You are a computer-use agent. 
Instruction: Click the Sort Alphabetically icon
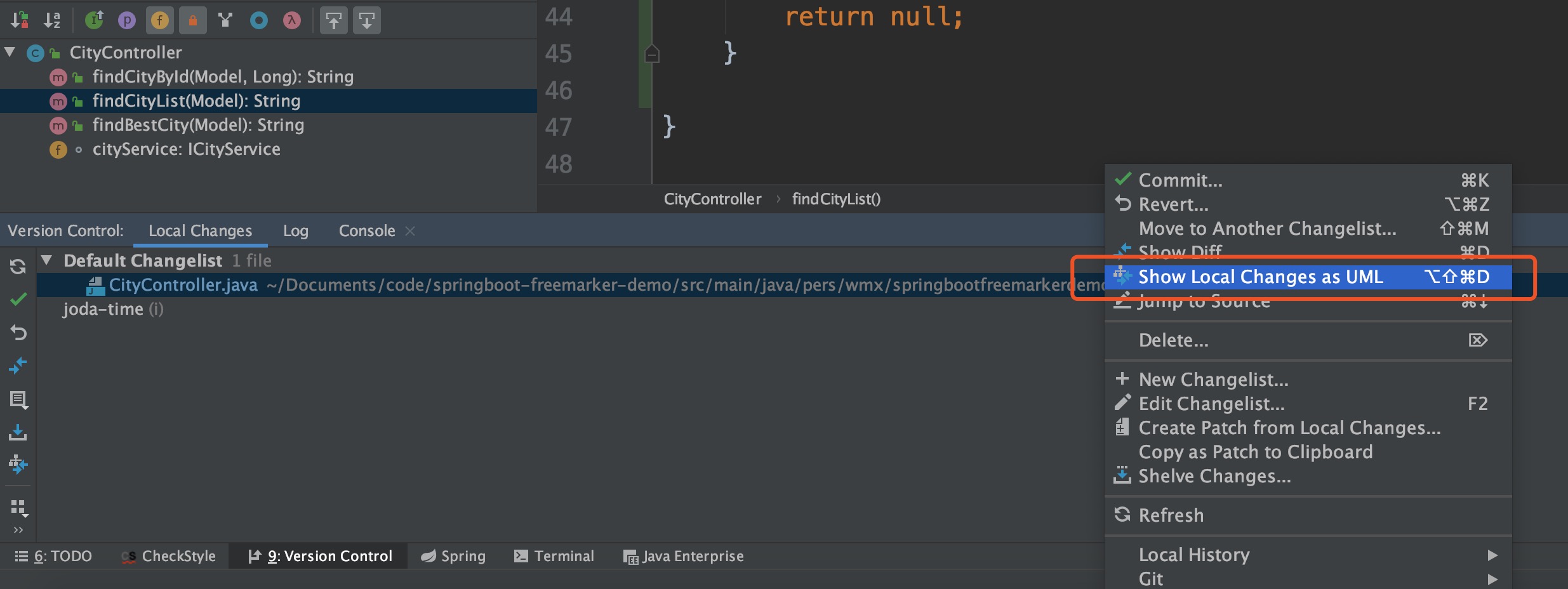[52, 20]
